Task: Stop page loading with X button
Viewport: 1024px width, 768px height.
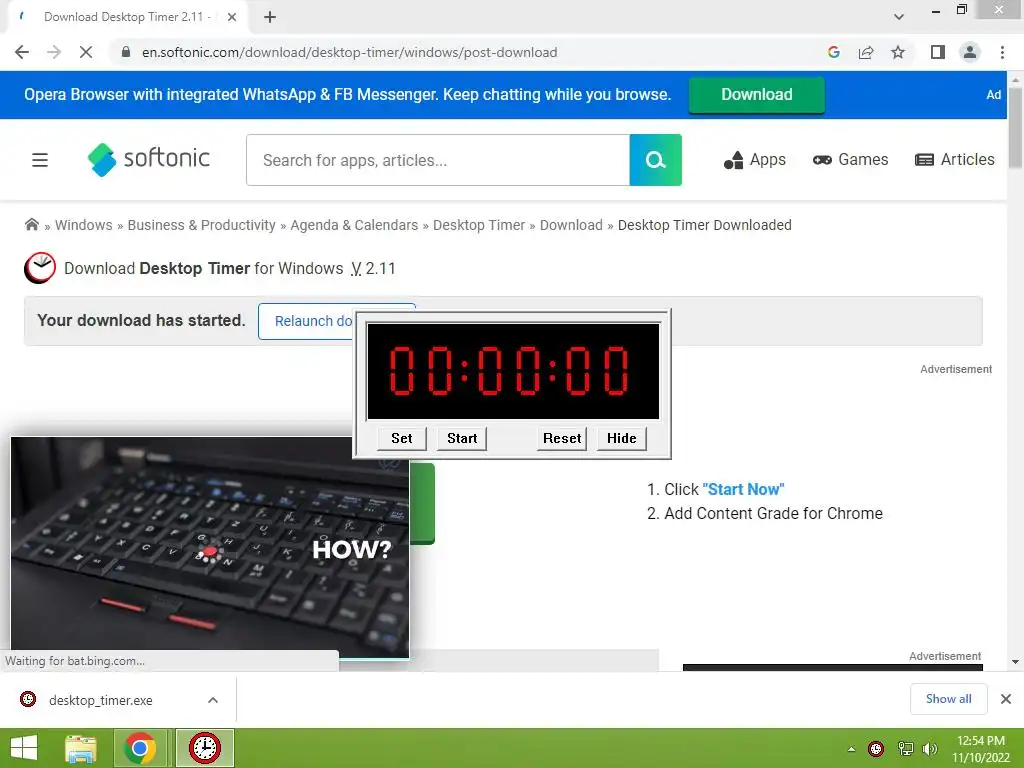Action: [x=86, y=52]
